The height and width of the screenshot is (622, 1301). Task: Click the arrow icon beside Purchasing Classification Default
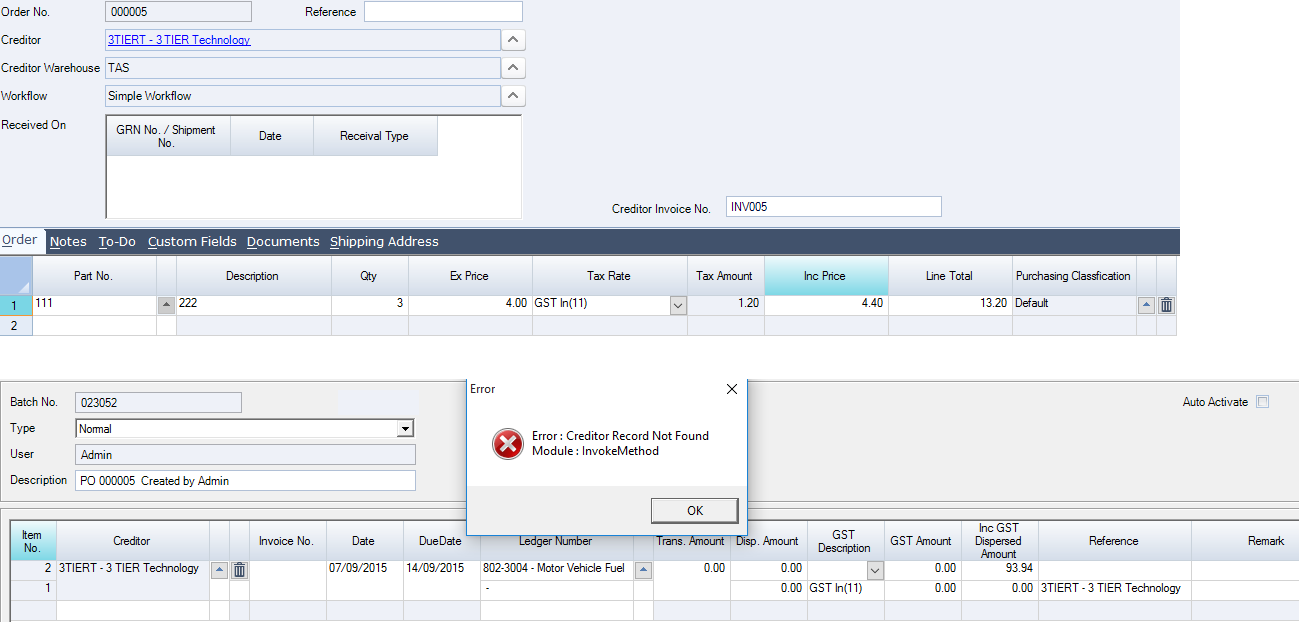(1146, 306)
